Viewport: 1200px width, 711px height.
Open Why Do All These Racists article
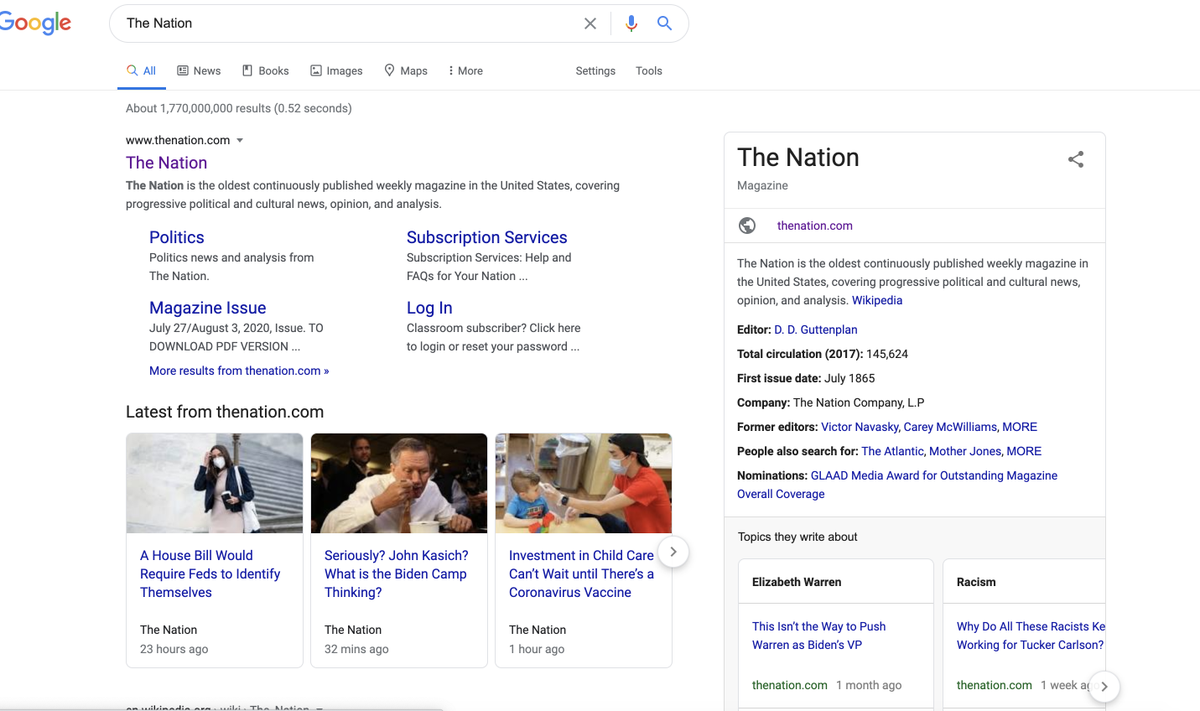pyautogui.click(x=1030, y=636)
